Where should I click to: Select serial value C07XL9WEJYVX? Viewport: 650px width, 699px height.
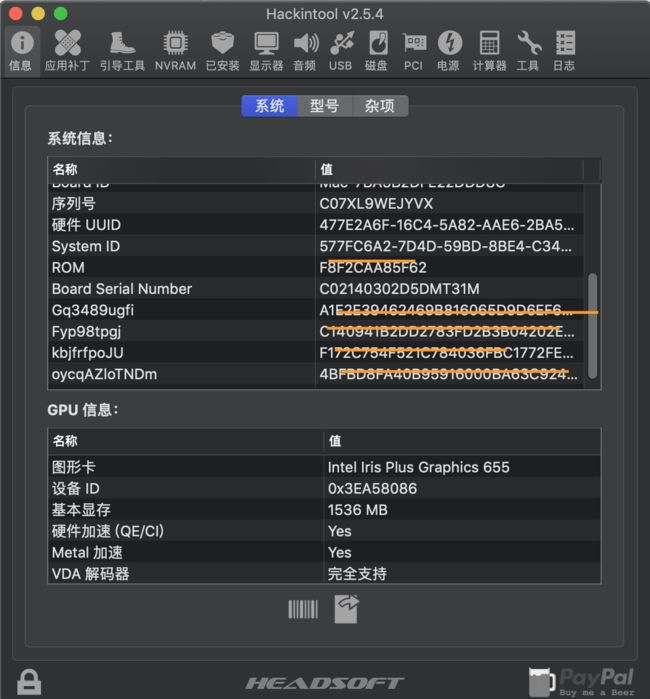pos(376,204)
